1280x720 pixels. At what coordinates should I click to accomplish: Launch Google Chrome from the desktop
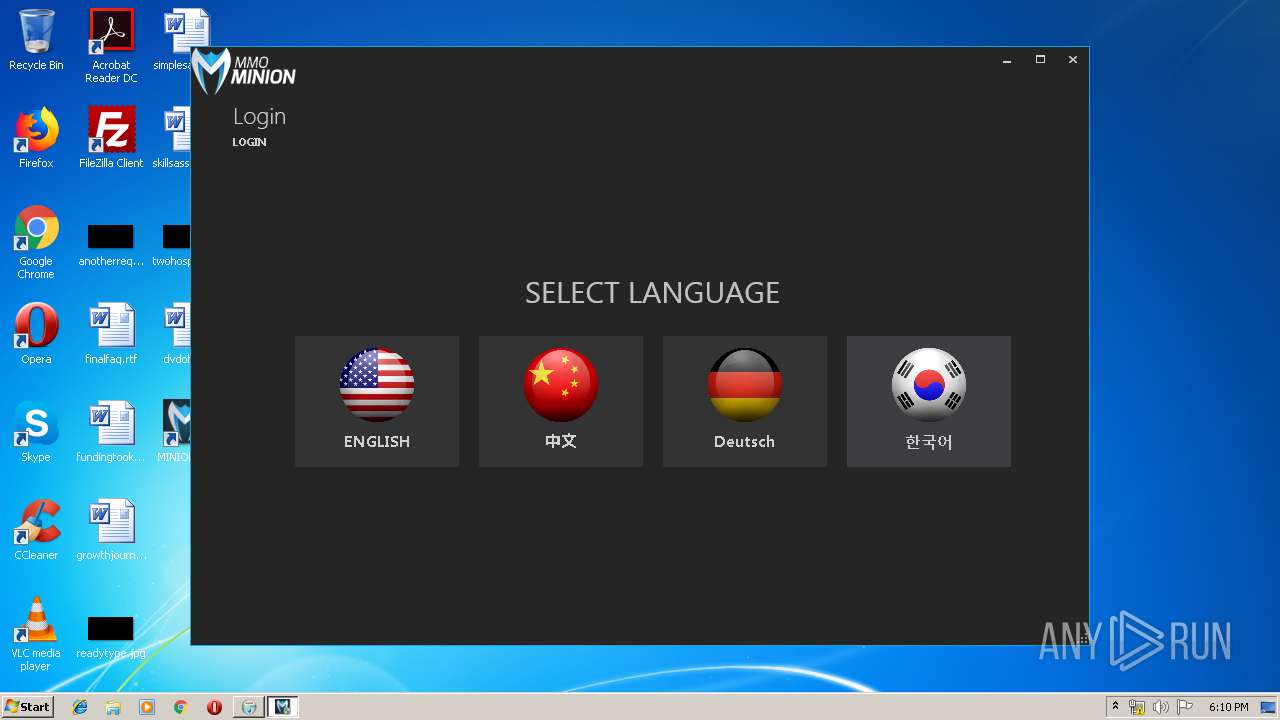(x=36, y=242)
